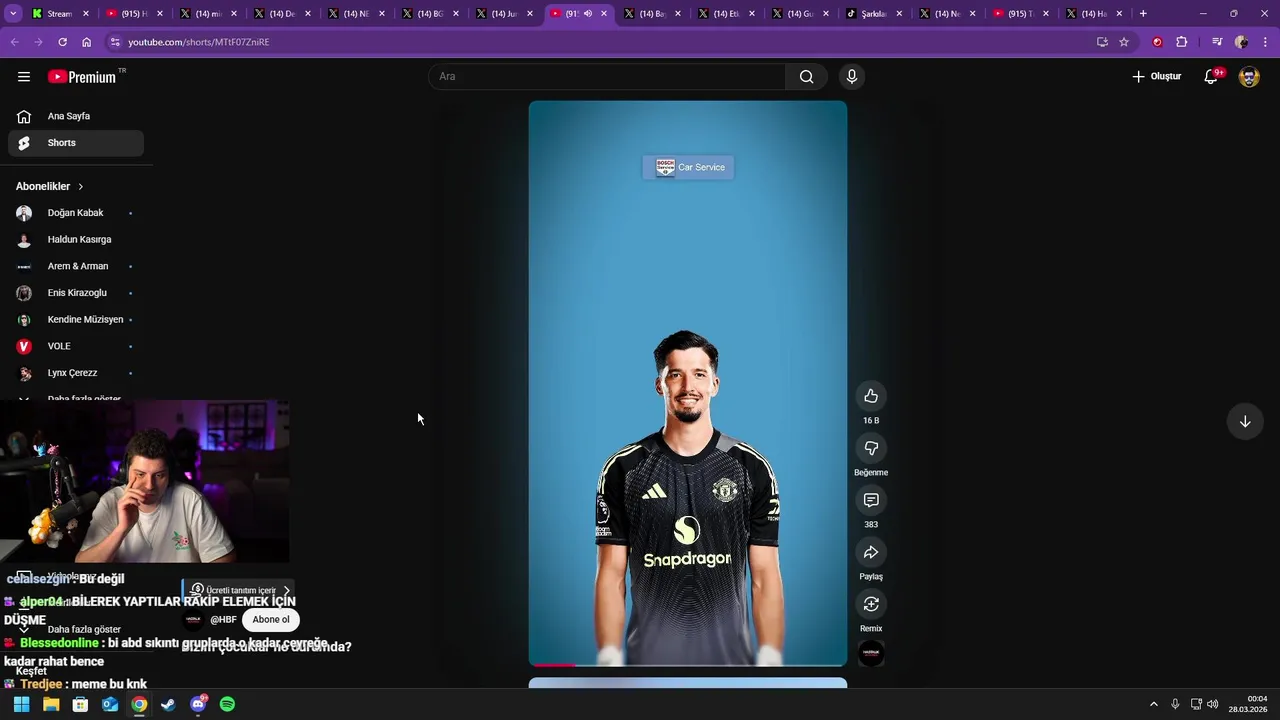Click the address bar URL
1280x720 pixels.
coord(198,42)
